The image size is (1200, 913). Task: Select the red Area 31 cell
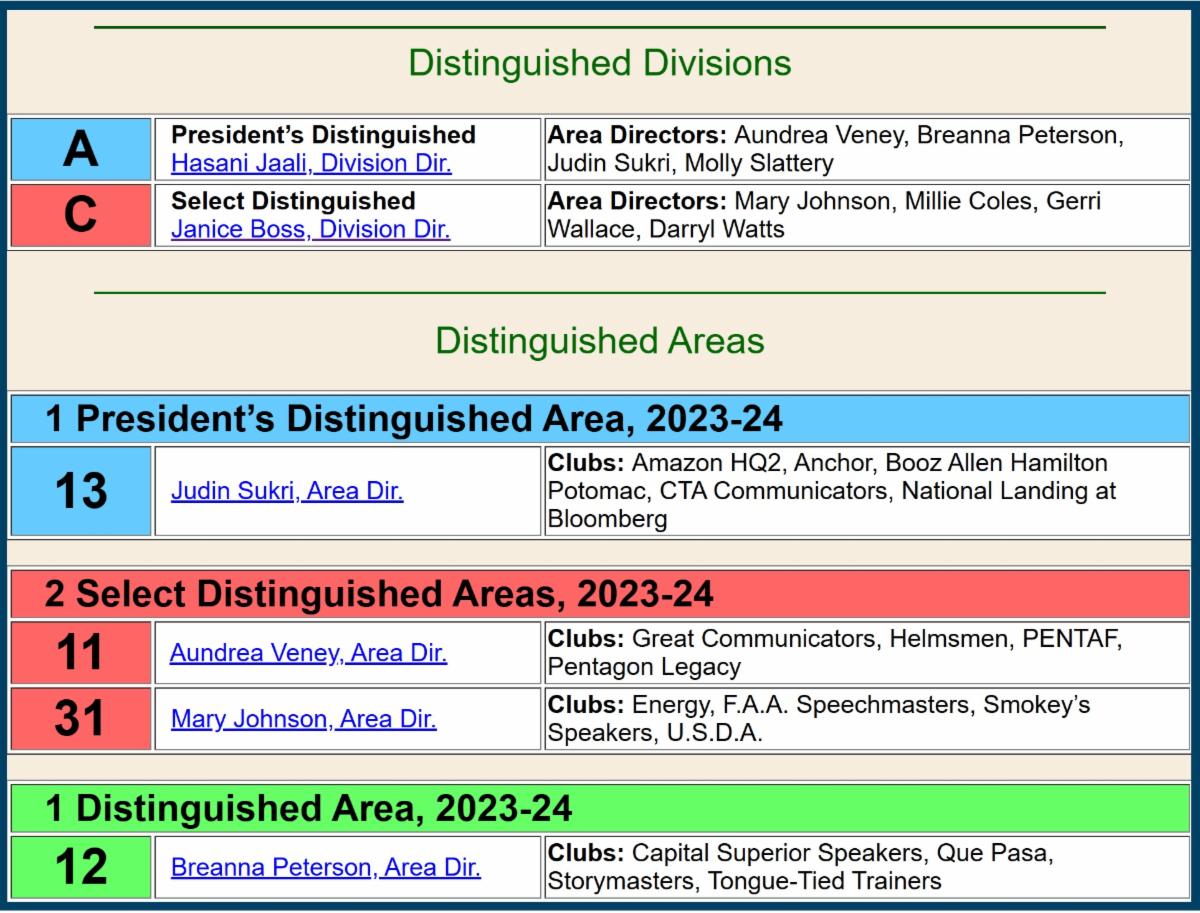point(81,719)
